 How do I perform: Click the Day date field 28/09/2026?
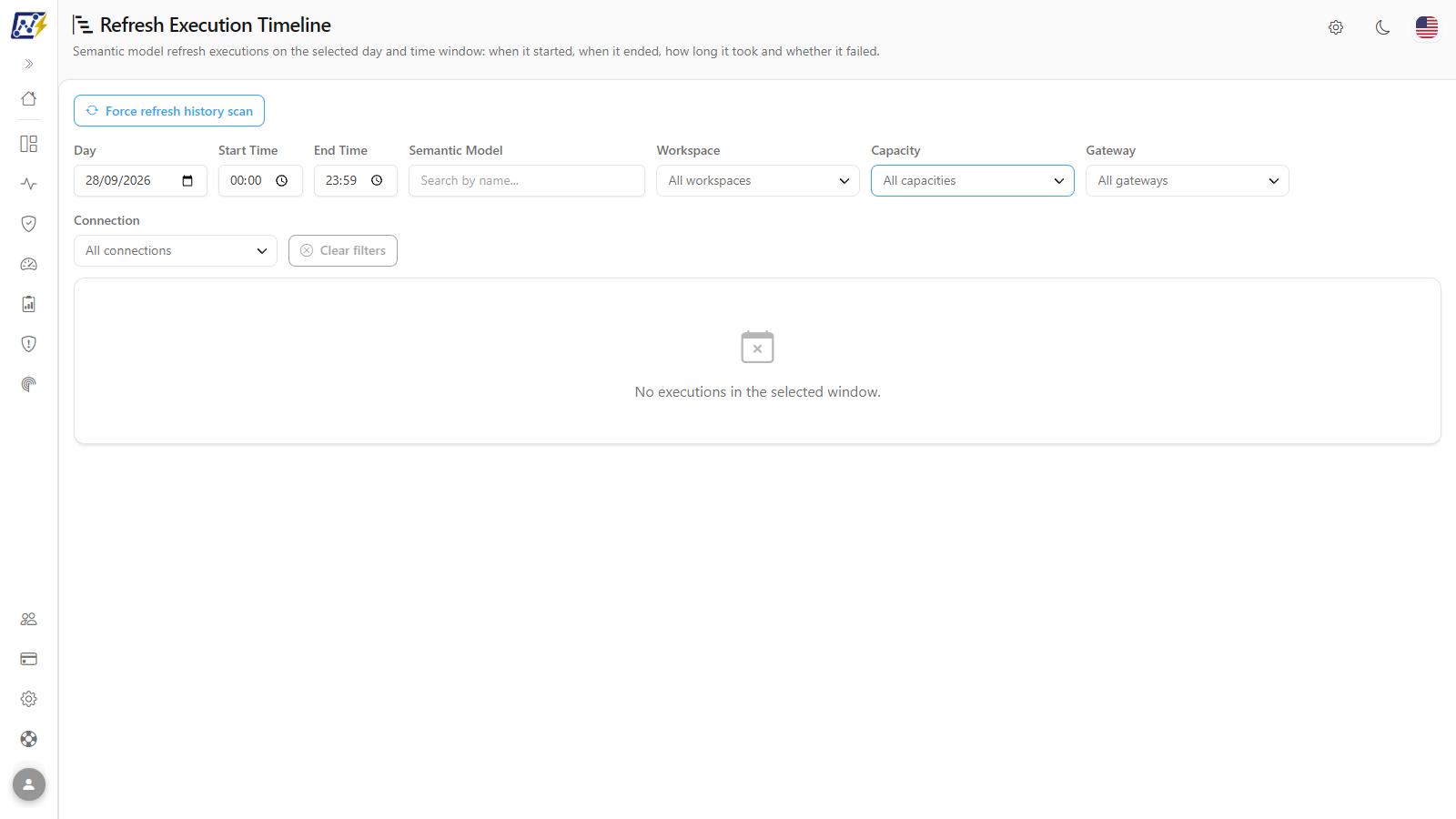click(x=140, y=180)
